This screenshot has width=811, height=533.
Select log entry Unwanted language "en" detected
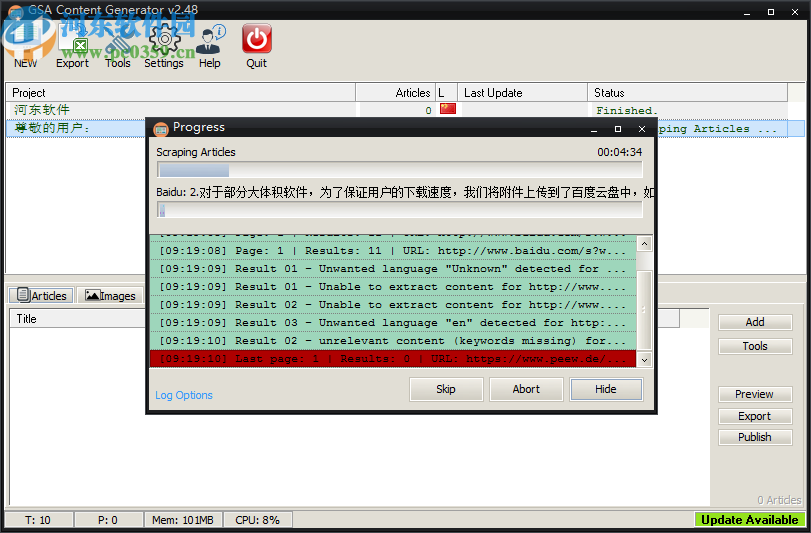[393, 323]
